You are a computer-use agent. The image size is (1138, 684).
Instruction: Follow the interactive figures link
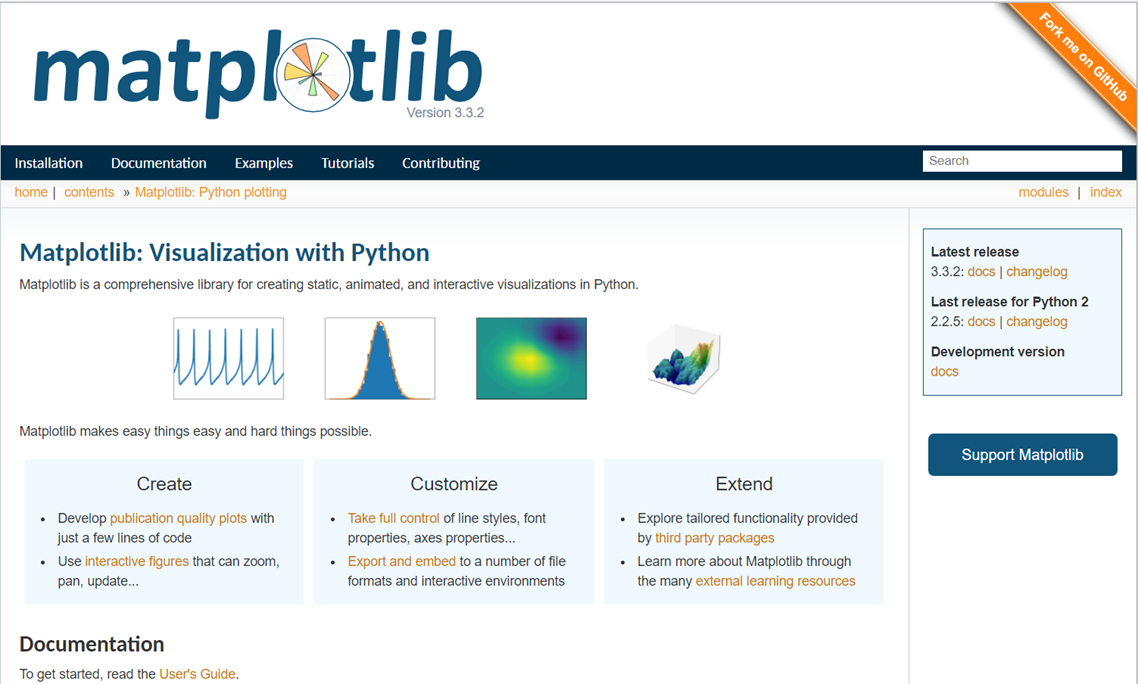click(136, 561)
